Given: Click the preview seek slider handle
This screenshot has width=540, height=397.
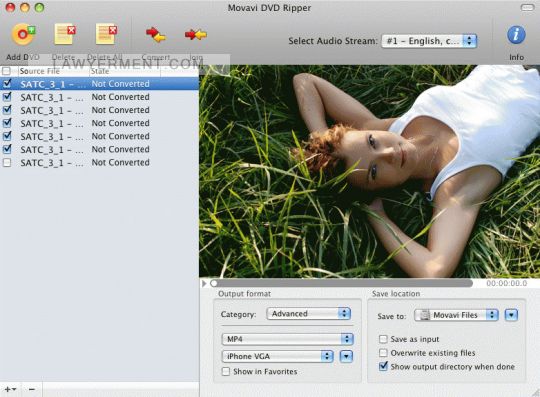Looking at the screenshot, I should point(214,283).
